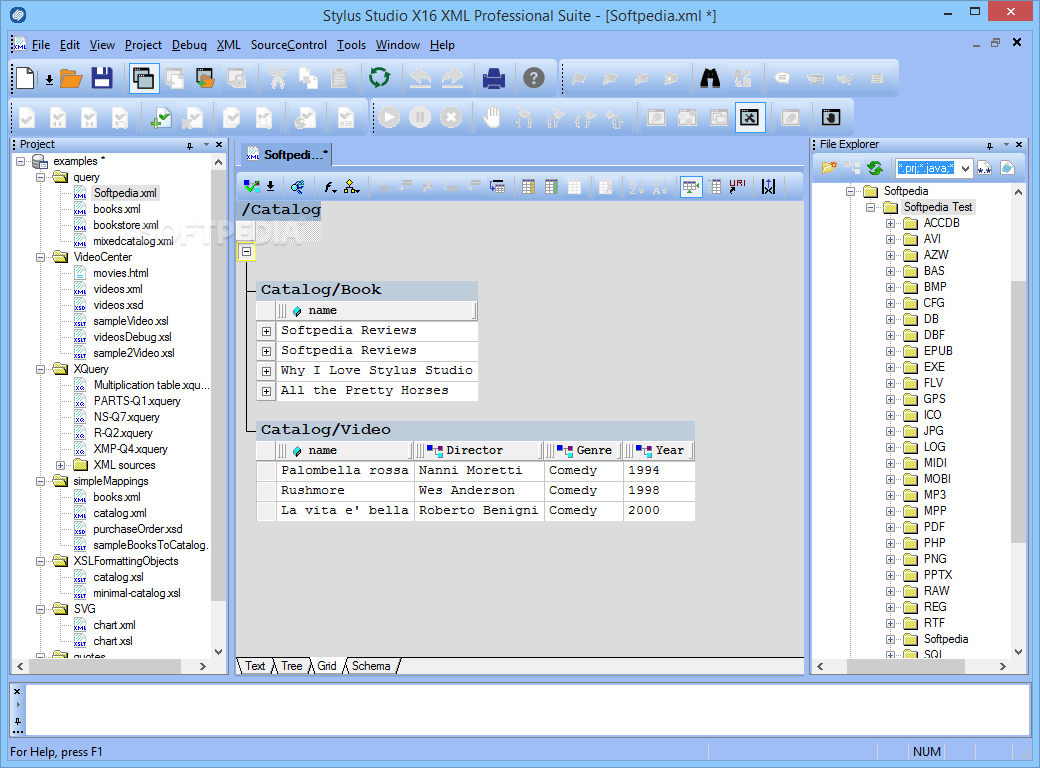Click the Genre column header

583,450
